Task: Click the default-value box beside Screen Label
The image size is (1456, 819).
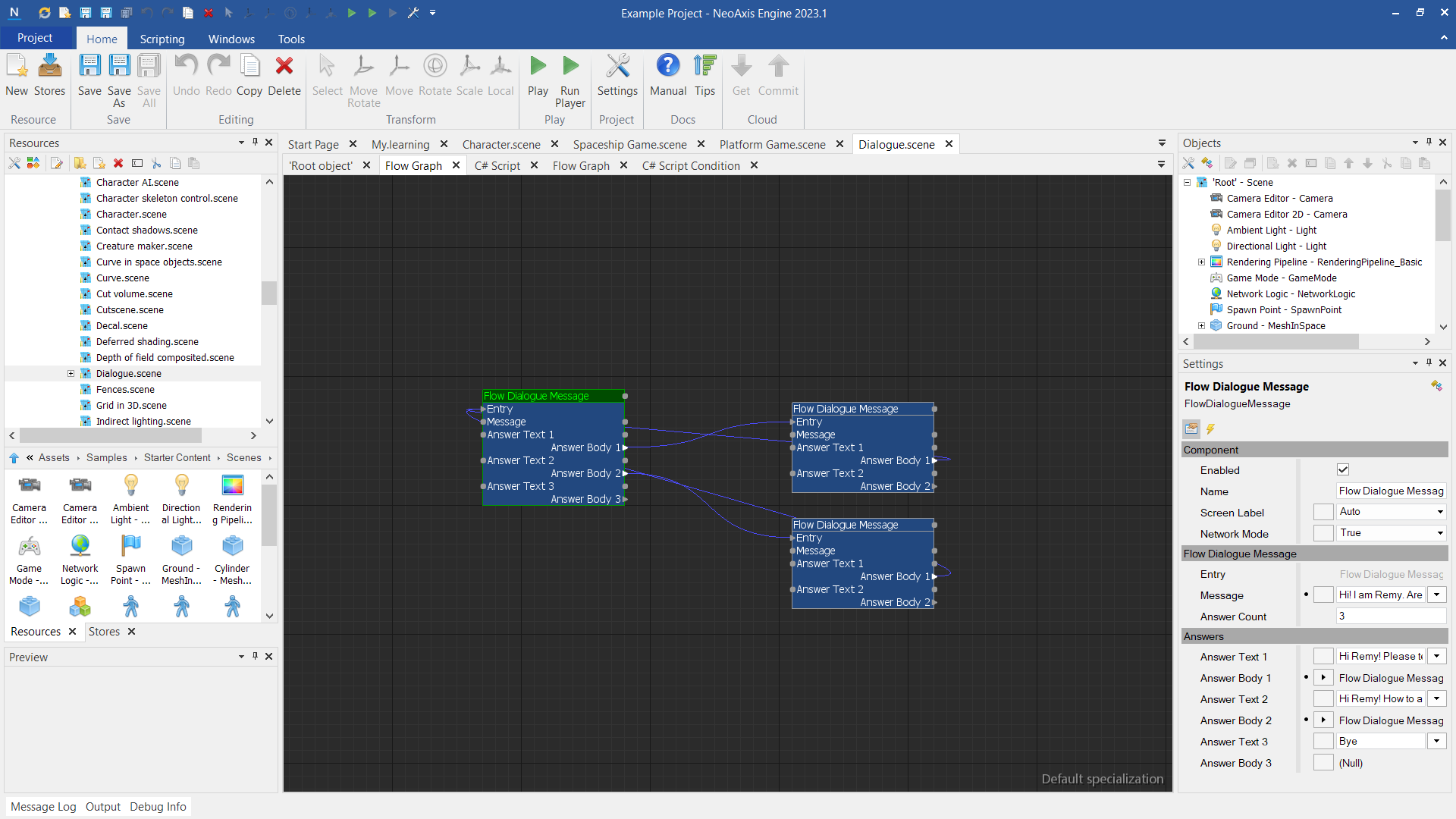Action: (1323, 513)
